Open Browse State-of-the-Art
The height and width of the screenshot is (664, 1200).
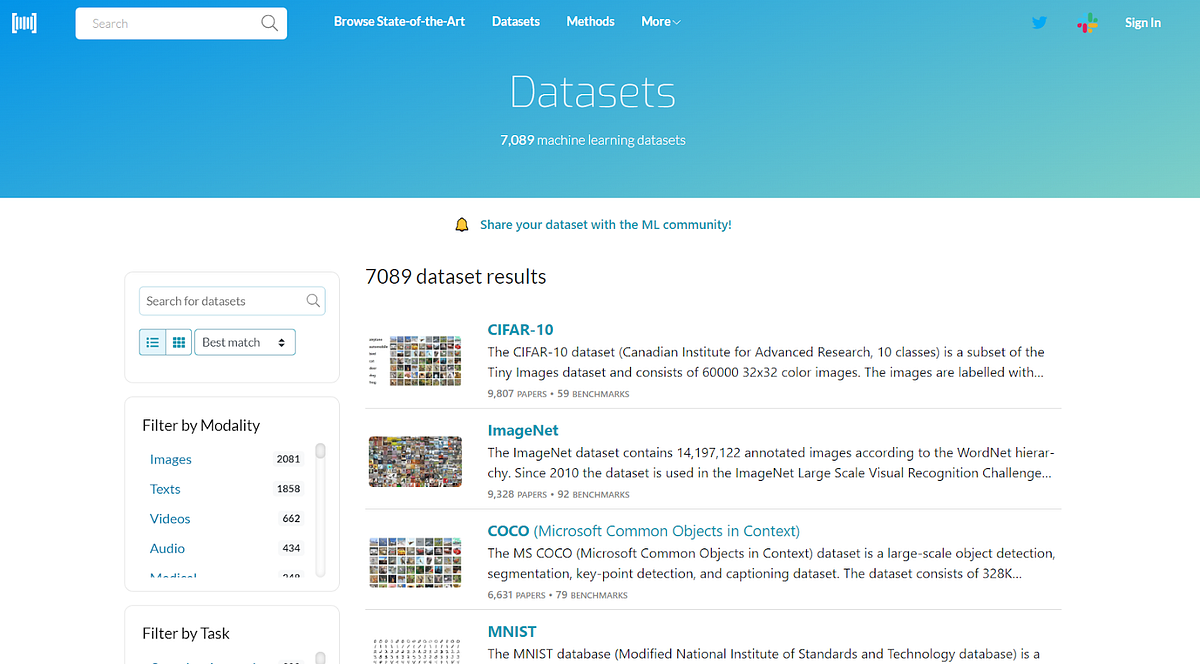pos(399,21)
